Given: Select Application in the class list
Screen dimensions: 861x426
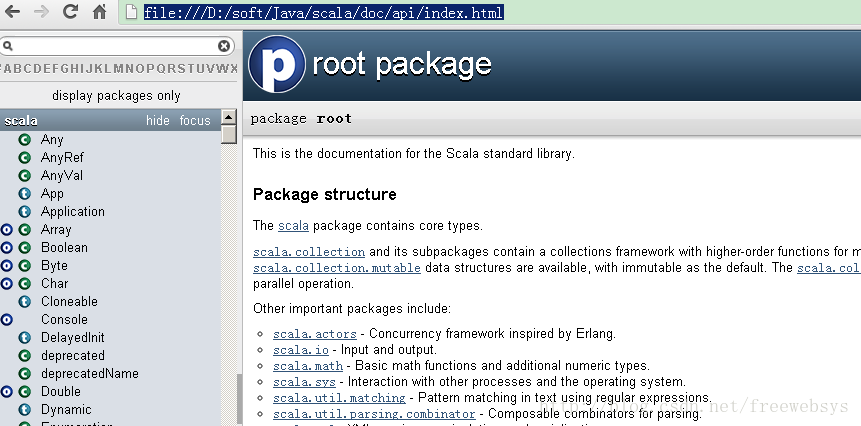Looking at the screenshot, I should 72,212.
